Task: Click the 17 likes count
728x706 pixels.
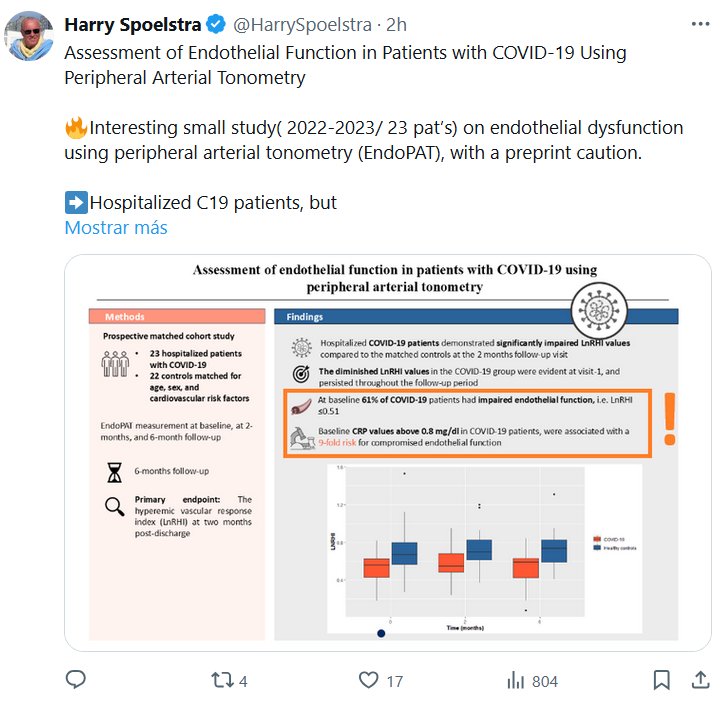Action: coord(394,681)
